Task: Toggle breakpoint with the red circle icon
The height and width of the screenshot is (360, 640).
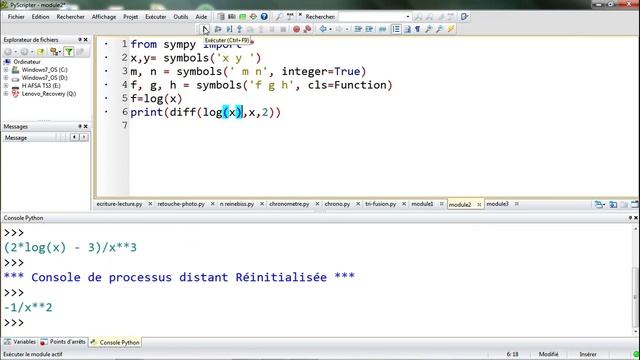Action: [x=297, y=29]
